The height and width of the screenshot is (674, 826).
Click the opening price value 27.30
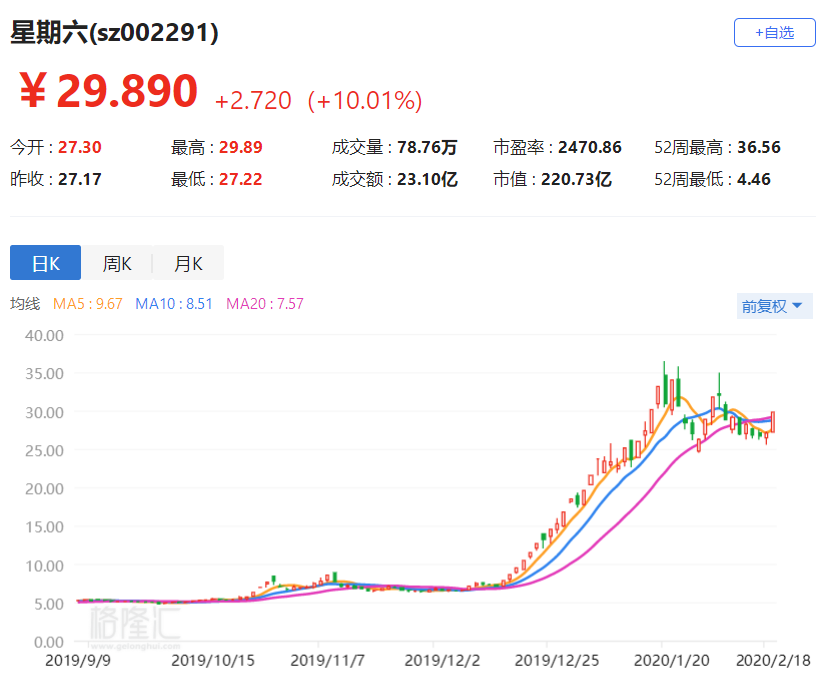click(80, 147)
